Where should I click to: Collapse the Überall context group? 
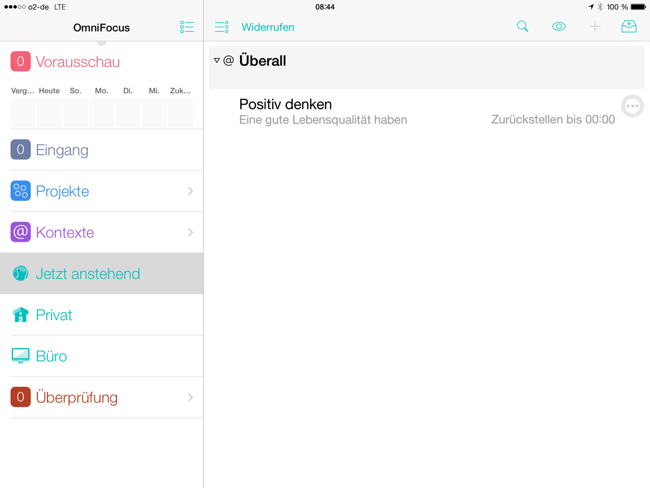(x=217, y=61)
